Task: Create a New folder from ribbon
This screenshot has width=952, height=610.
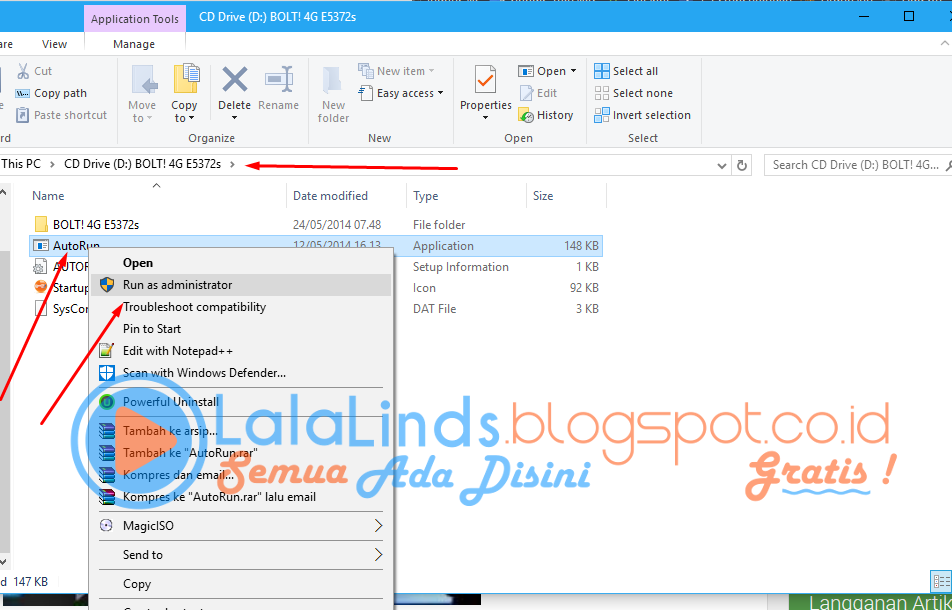Action: [x=333, y=95]
